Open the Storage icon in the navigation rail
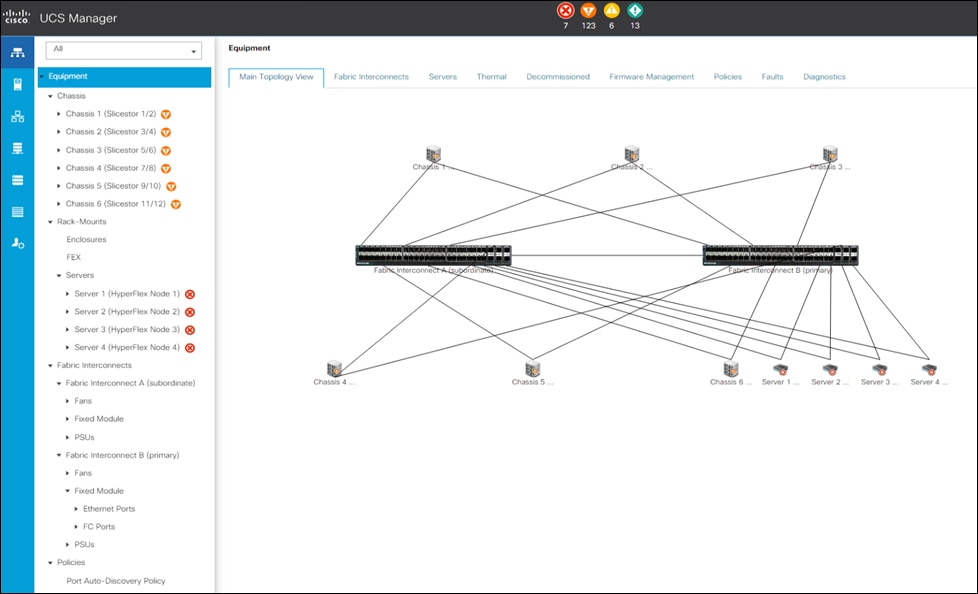This screenshot has height=594, width=978. coord(17,212)
